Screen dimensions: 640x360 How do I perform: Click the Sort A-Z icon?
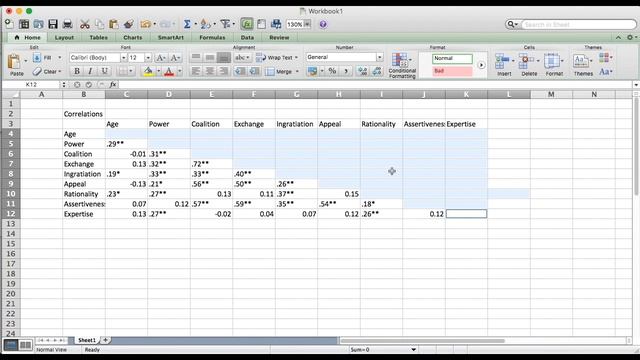click(205, 24)
